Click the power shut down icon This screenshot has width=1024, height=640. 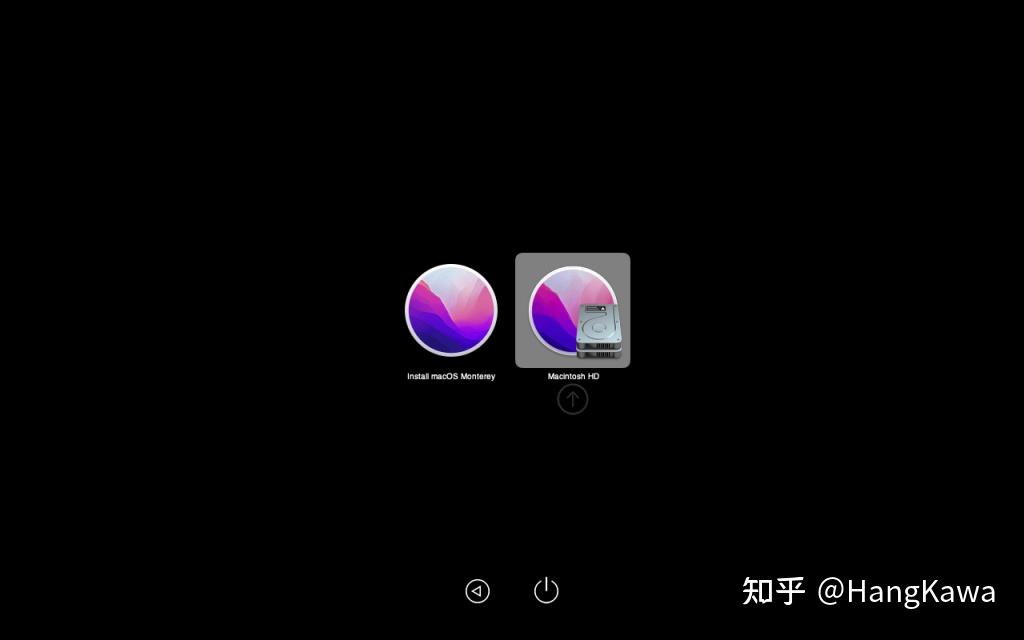[546, 590]
